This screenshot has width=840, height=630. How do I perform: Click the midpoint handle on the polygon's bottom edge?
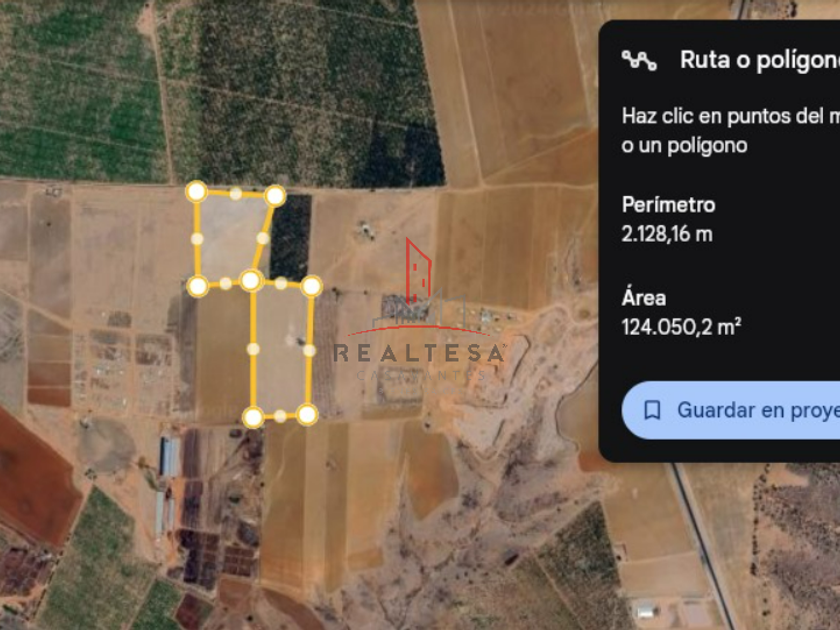point(280,416)
